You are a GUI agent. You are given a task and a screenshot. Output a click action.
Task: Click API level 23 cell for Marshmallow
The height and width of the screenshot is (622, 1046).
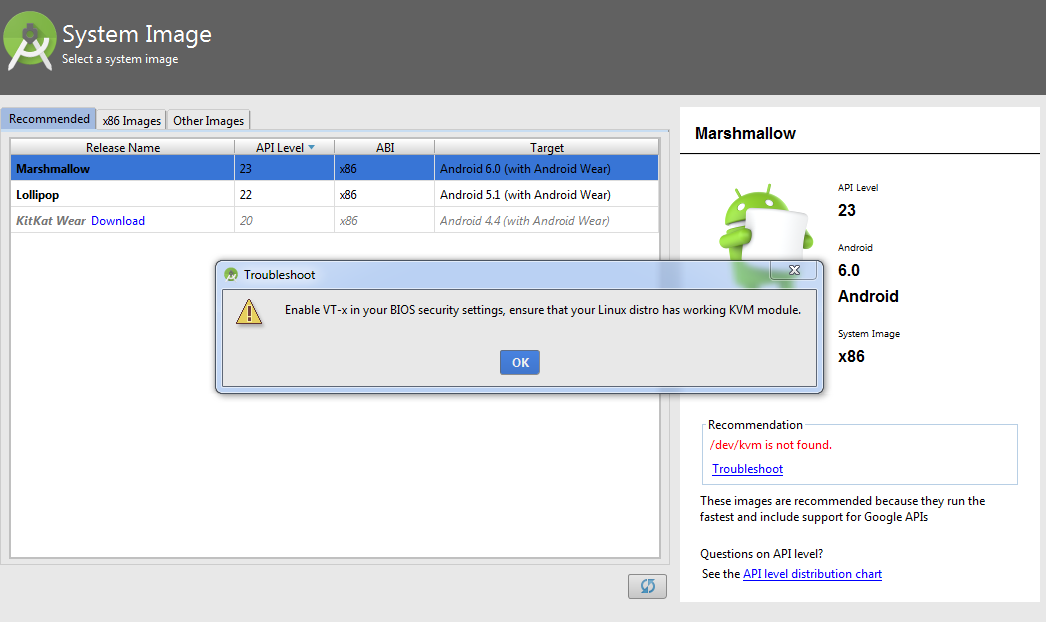tap(284, 168)
